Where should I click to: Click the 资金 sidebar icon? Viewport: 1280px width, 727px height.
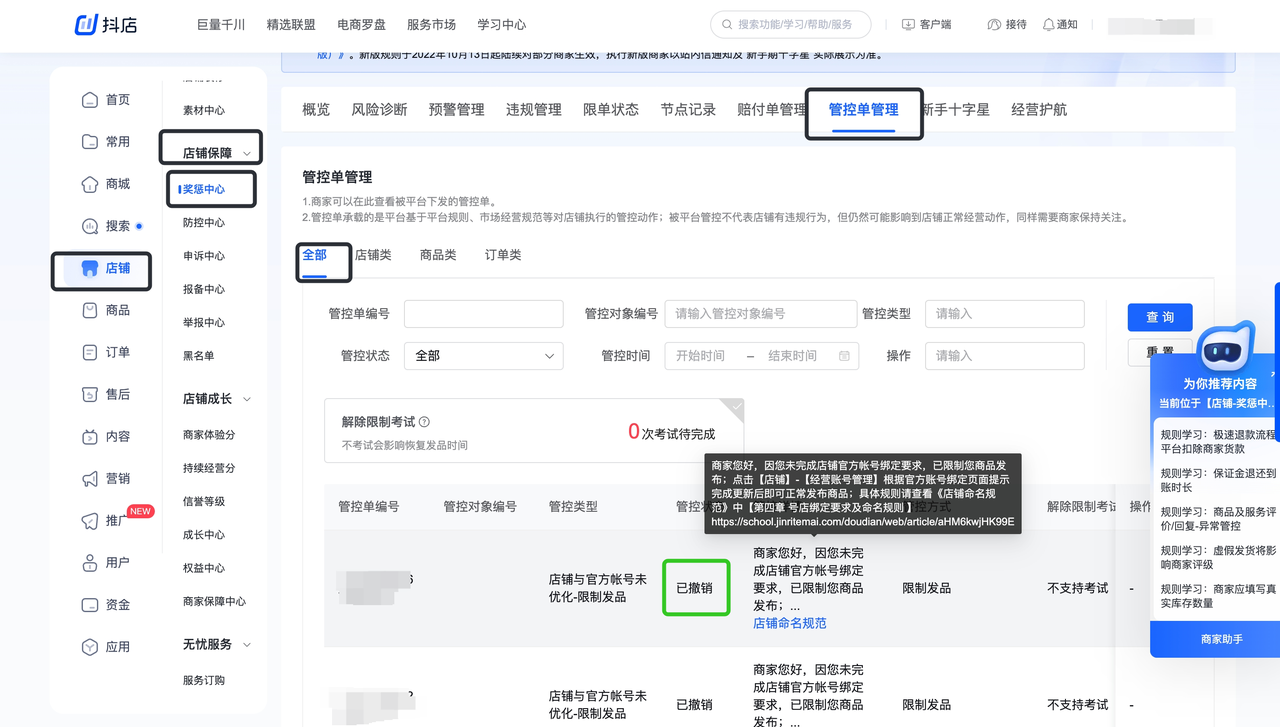(x=90, y=605)
